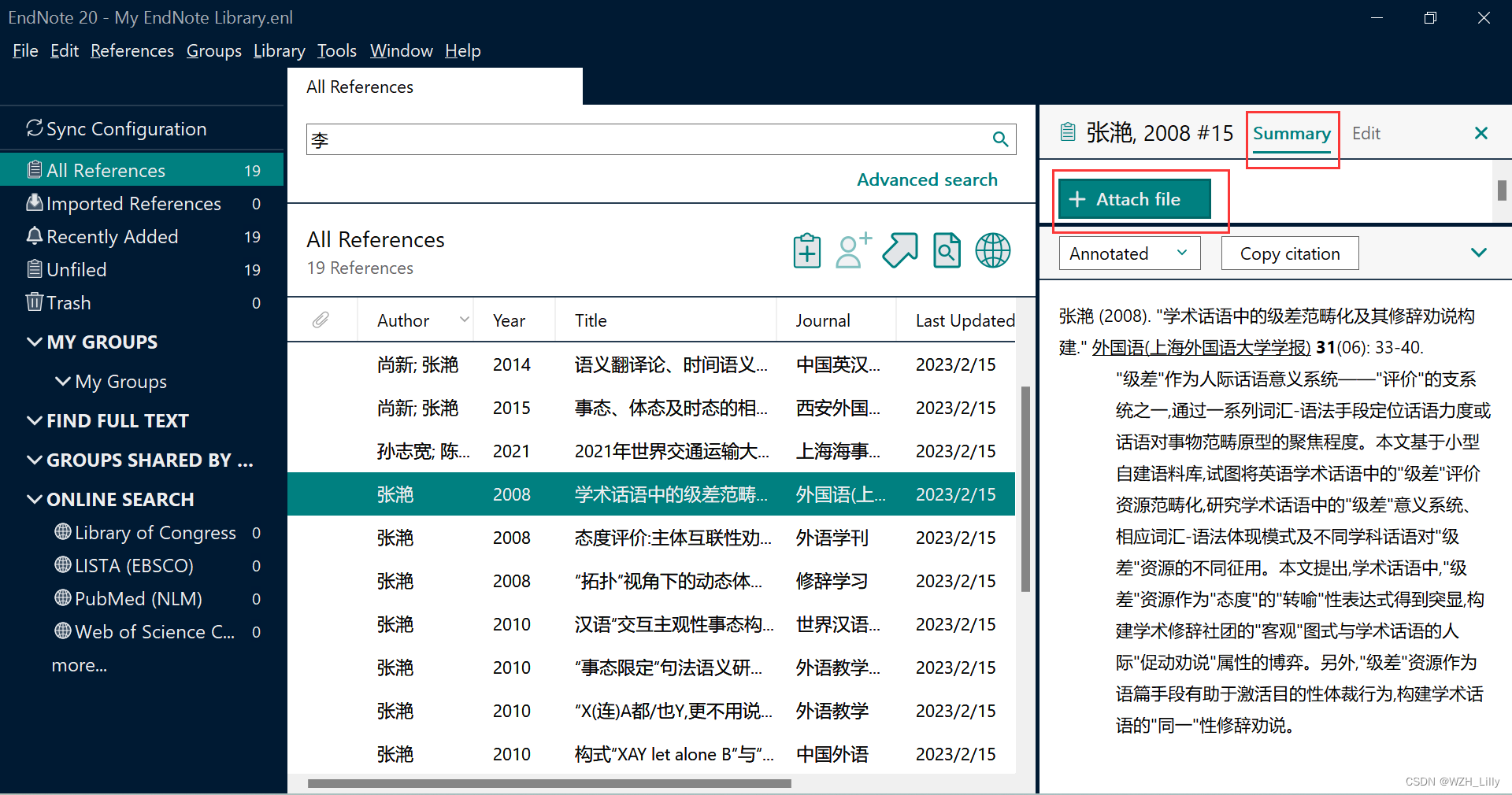Viewport: 1512px width, 795px height.
Task: Select the 汉语"交互主观性事态构 reference row
Action: click(x=651, y=624)
